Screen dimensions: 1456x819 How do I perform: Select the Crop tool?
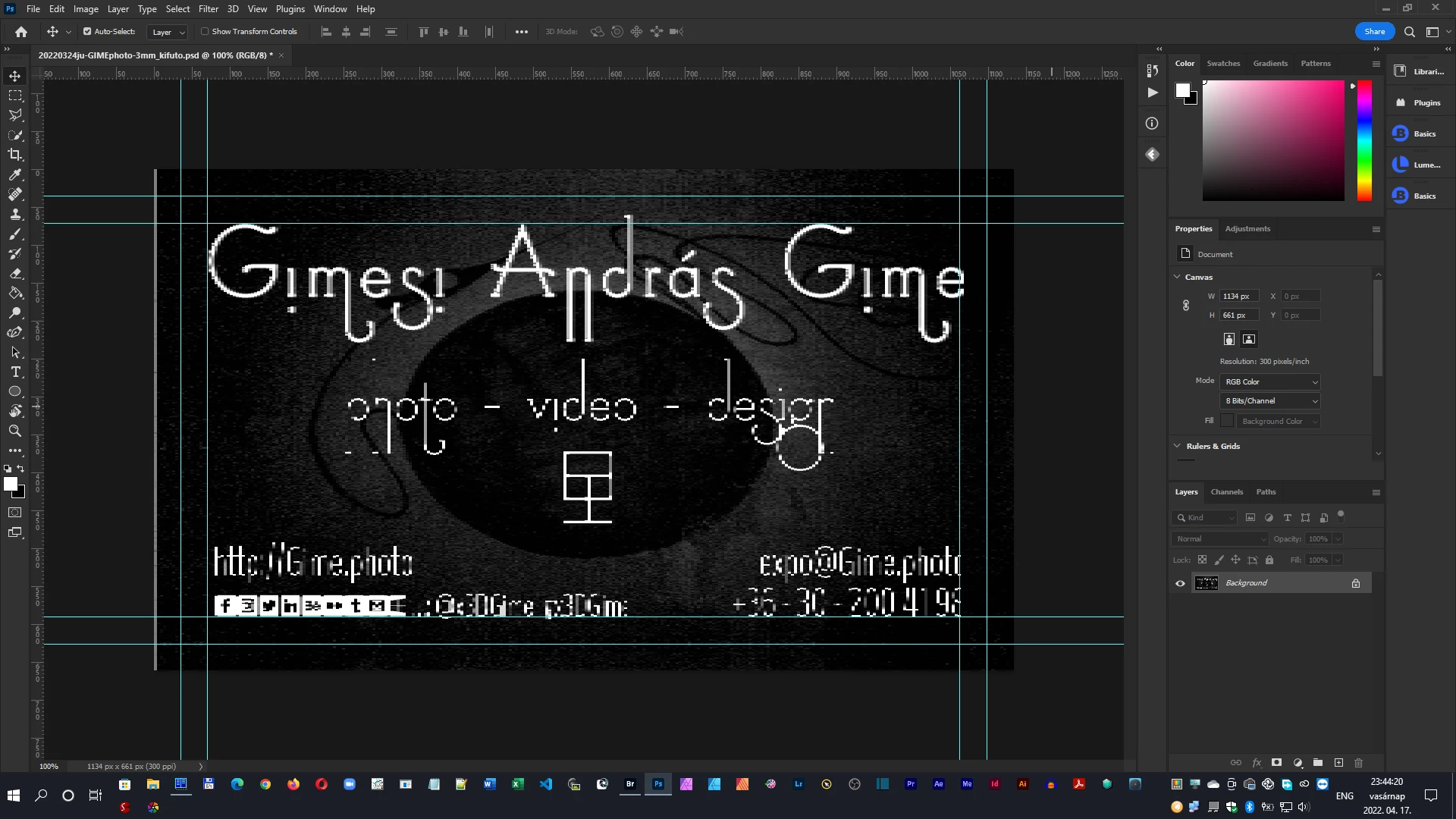(x=15, y=155)
